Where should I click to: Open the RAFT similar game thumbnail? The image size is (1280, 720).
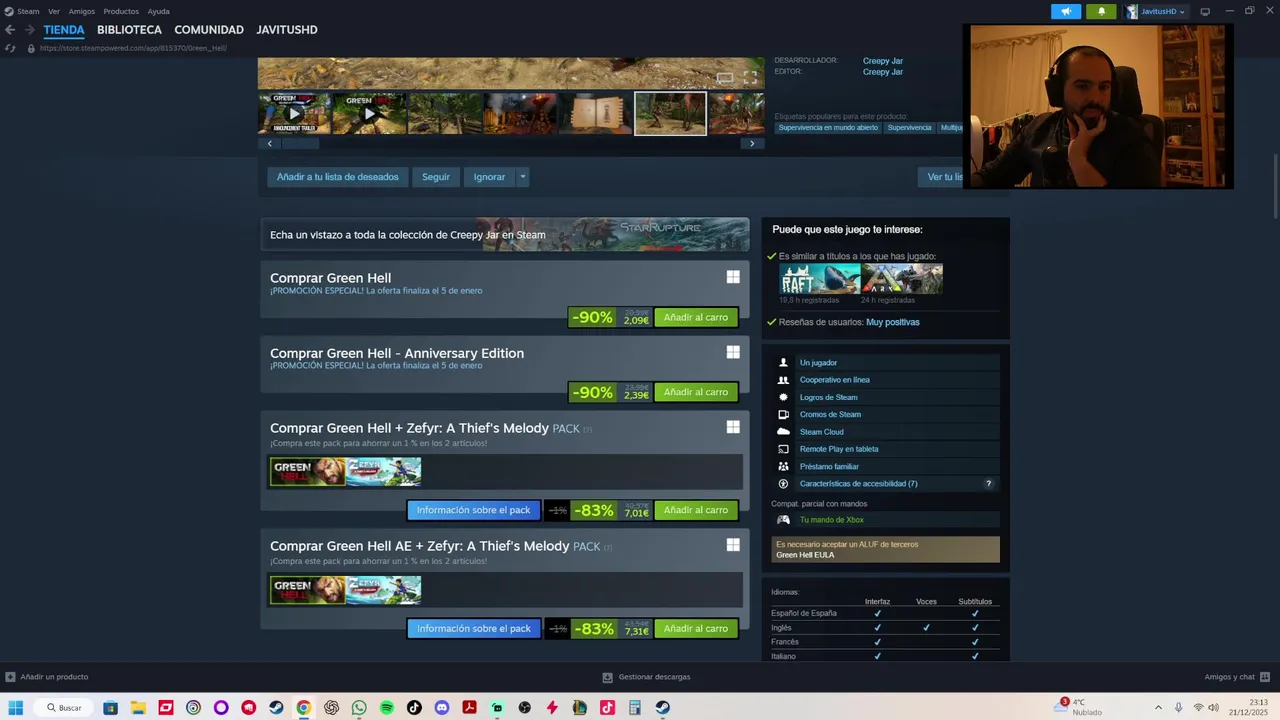[x=820, y=279]
